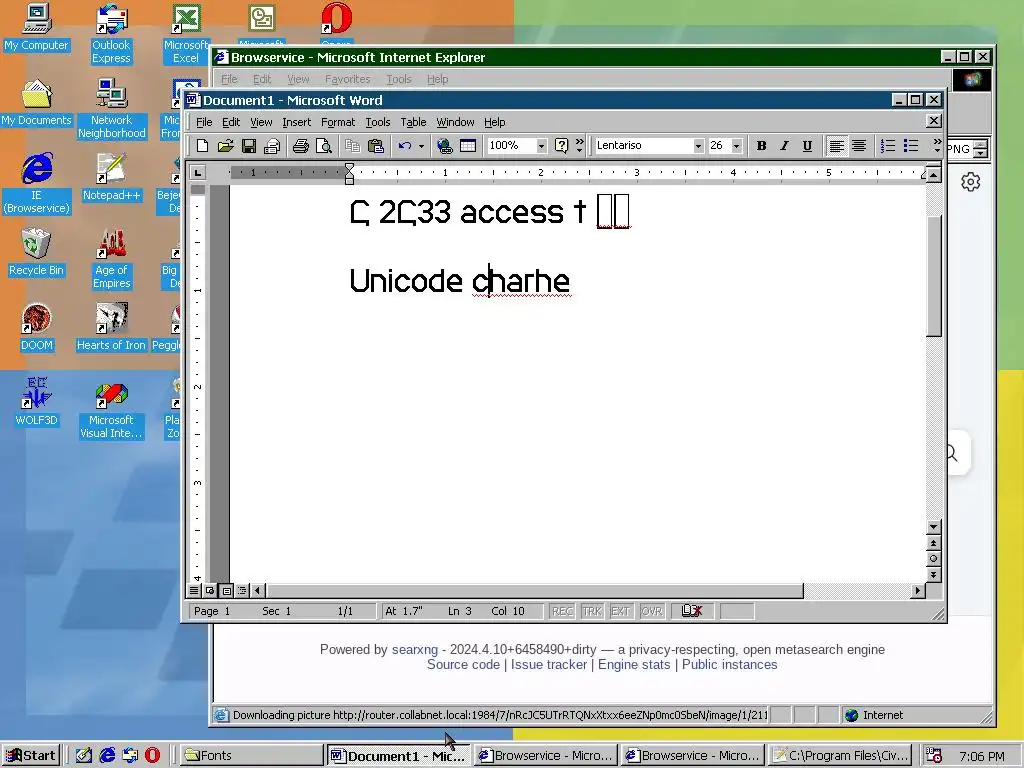Screen dimensions: 1024x768
Task: Click the Tables and Borders icon
Action: [x=468, y=146]
